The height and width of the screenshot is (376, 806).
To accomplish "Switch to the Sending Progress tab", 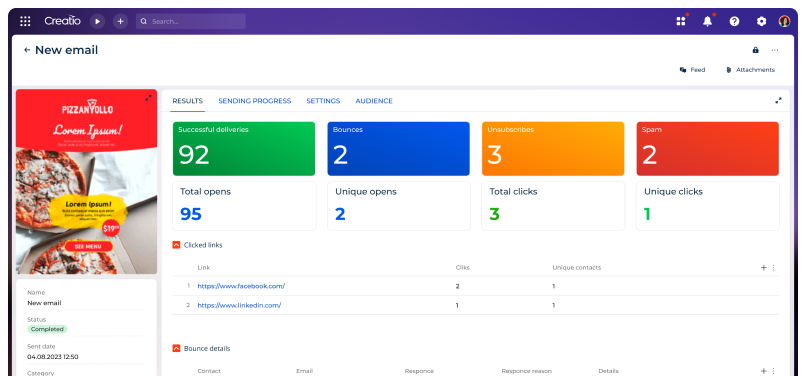I will tap(254, 101).
